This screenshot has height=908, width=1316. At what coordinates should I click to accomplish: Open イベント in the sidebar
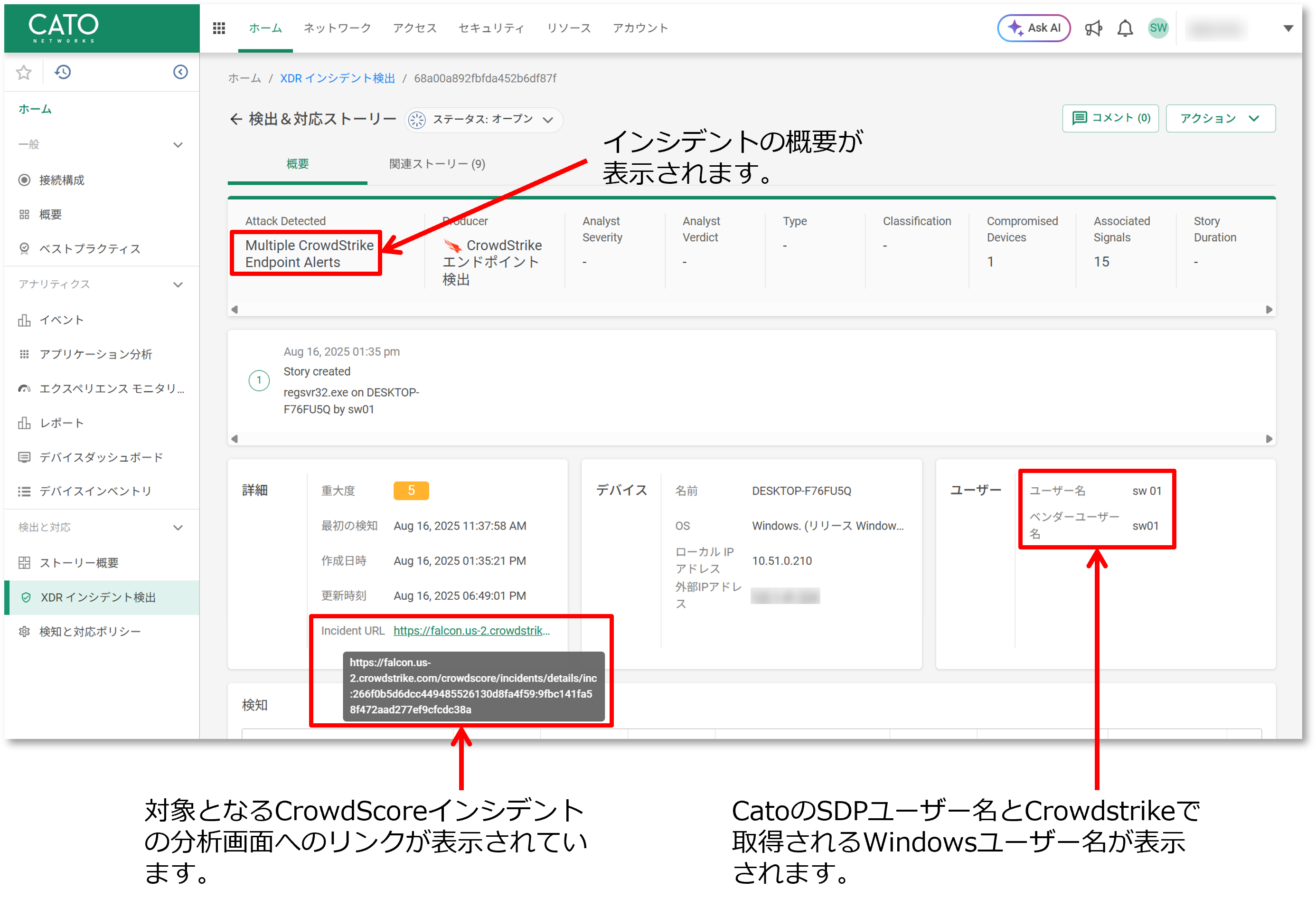click(61, 320)
